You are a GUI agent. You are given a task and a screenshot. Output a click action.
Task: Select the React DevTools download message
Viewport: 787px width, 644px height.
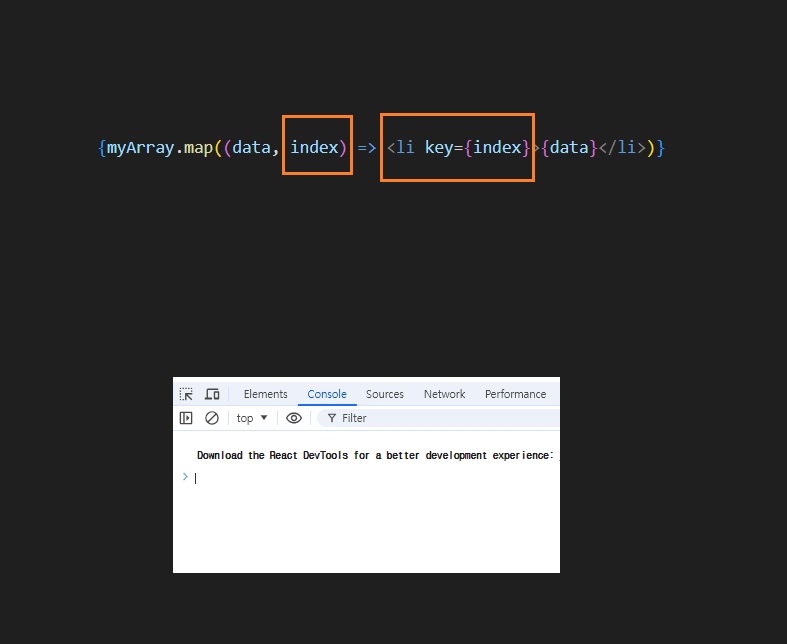[x=375, y=455]
